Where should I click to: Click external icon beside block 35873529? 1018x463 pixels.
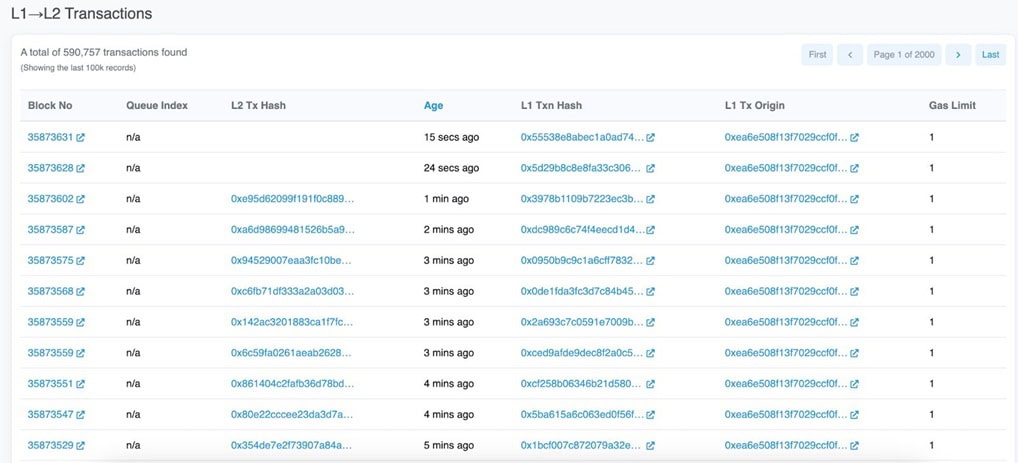coord(81,445)
